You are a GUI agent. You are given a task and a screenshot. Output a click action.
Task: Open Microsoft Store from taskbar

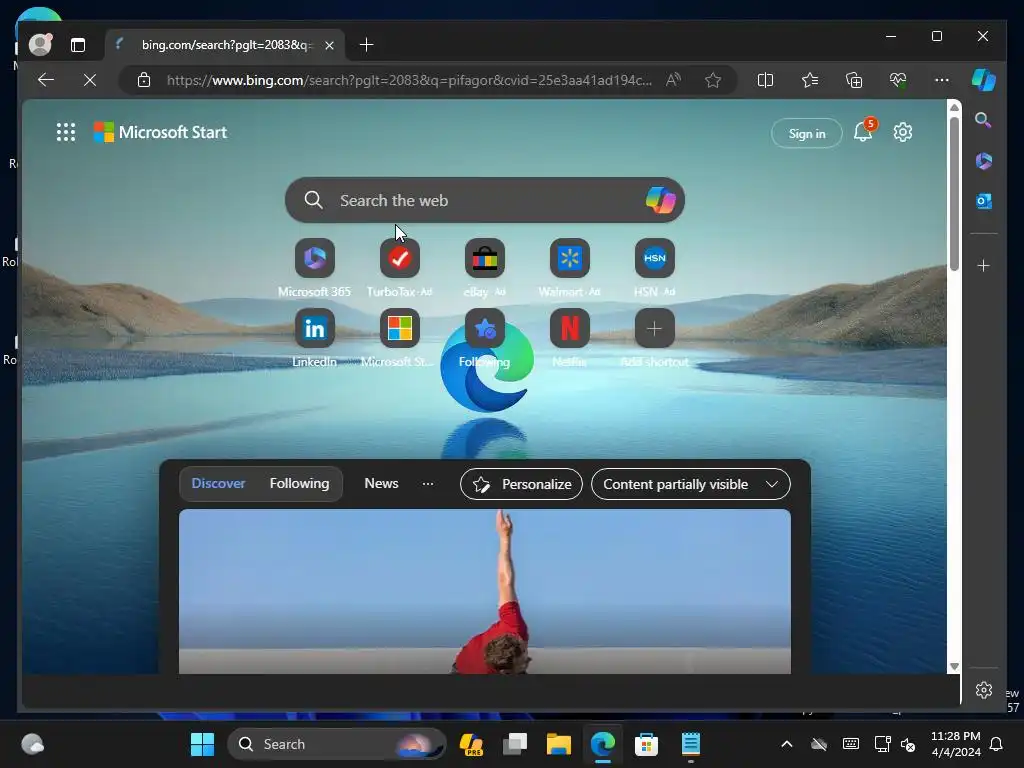[646, 744]
